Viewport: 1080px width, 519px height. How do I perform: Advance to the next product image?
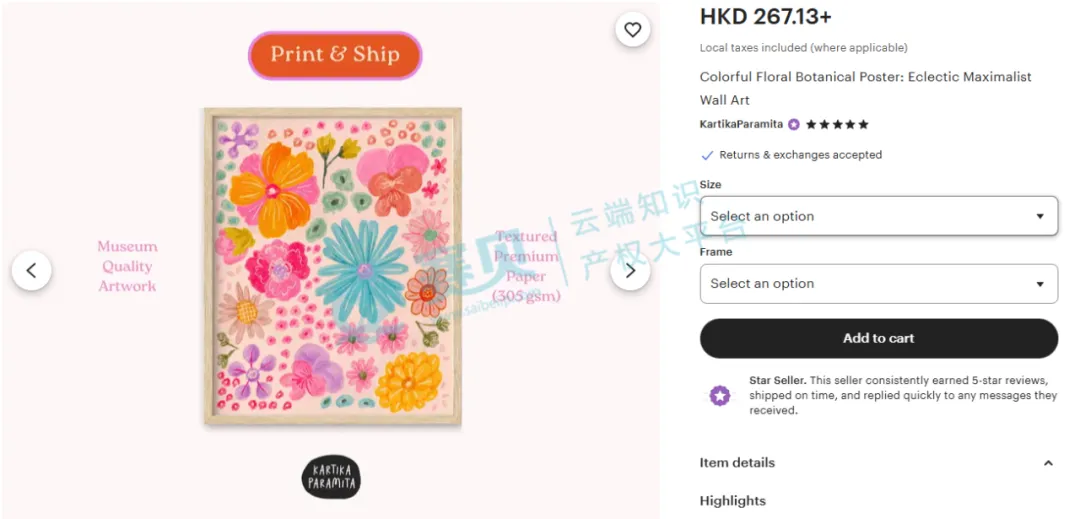pyautogui.click(x=630, y=270)
